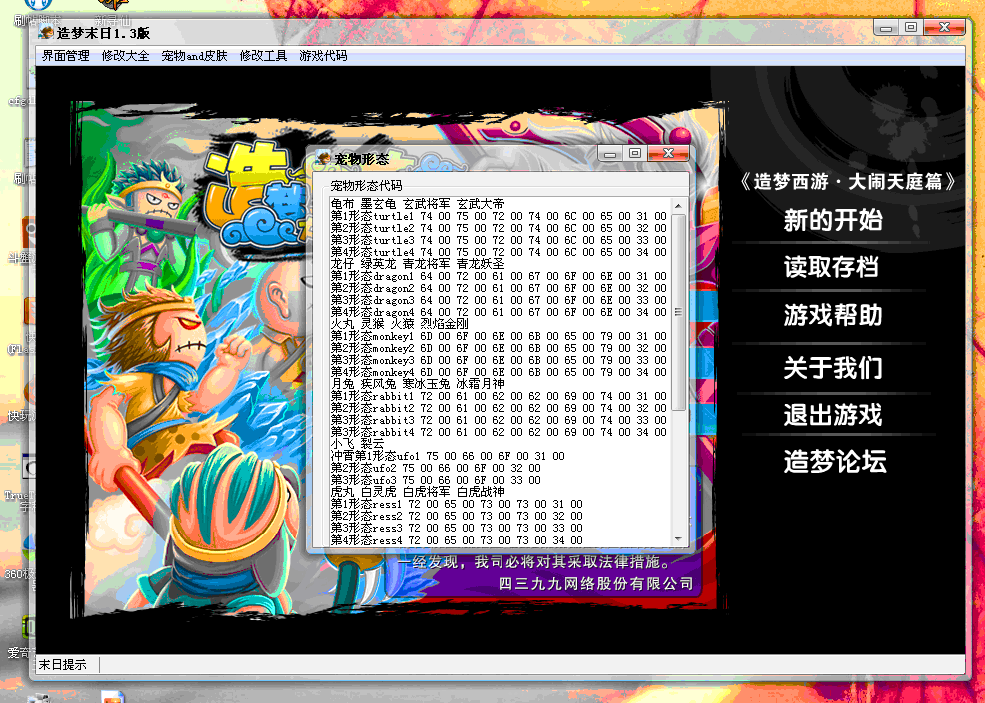Close the 造梦末日1.3版 main window
The height and width of the screenshot is (703, 985).
pyautogui.click(x=944, y=28)
